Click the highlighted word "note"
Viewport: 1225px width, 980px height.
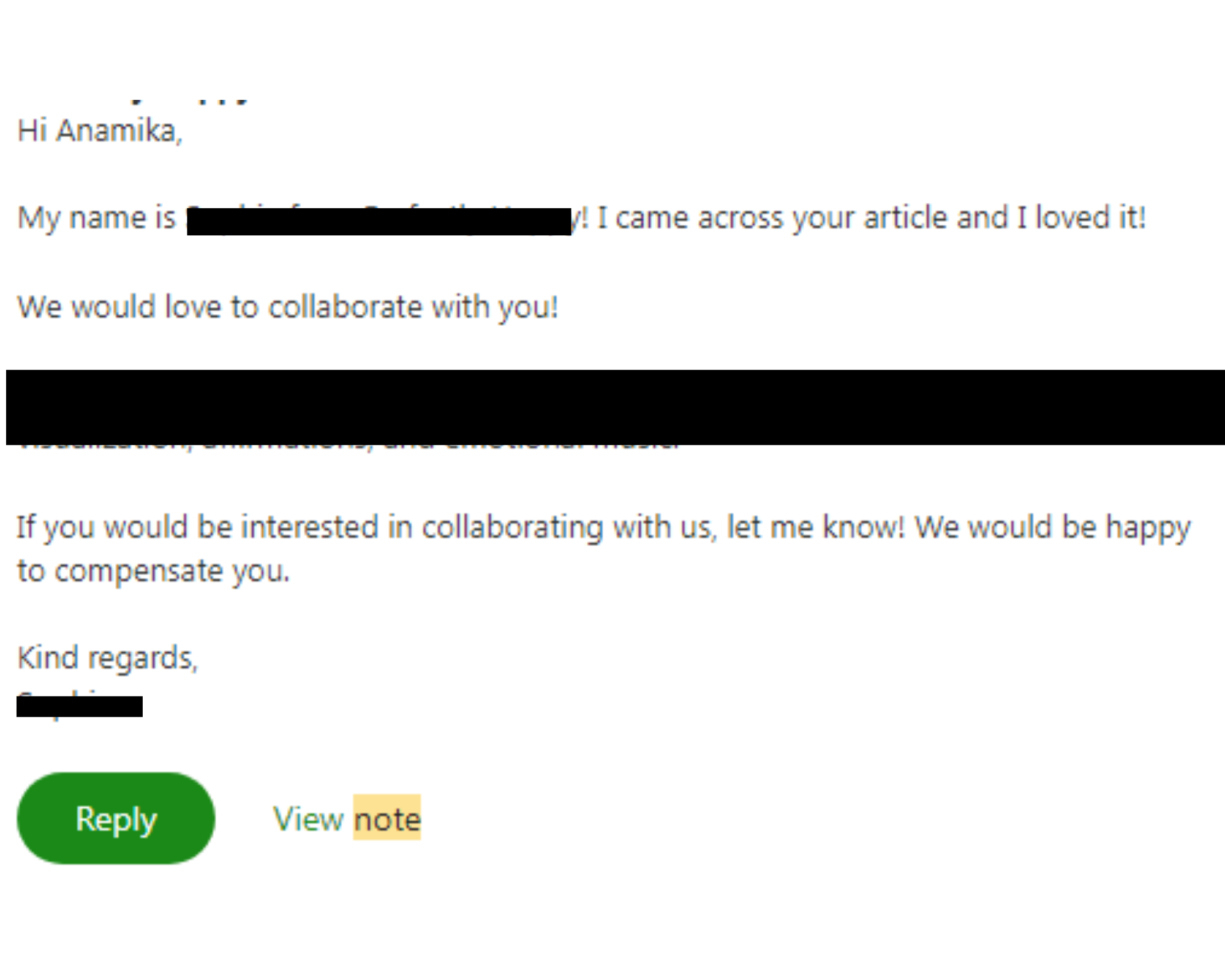pos(387,819)
